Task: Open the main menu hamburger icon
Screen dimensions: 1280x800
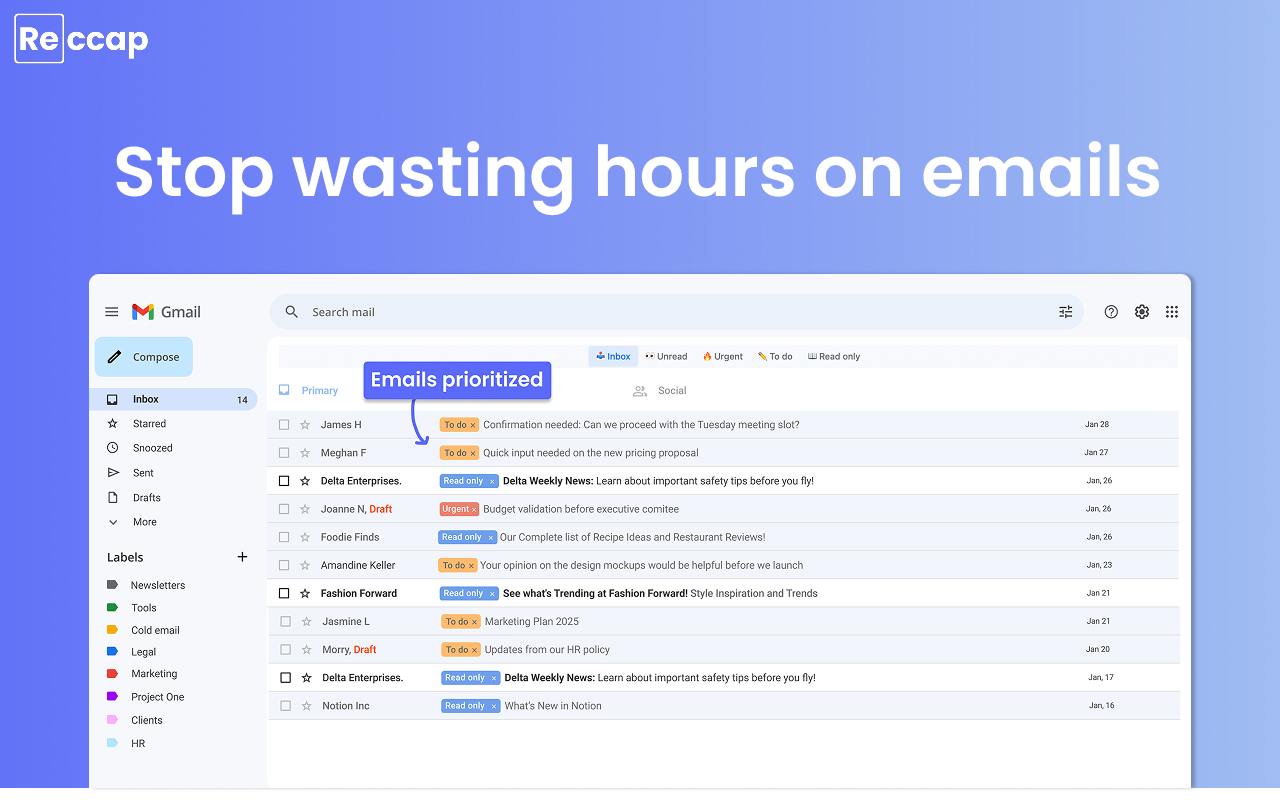Action: point(112,312)
